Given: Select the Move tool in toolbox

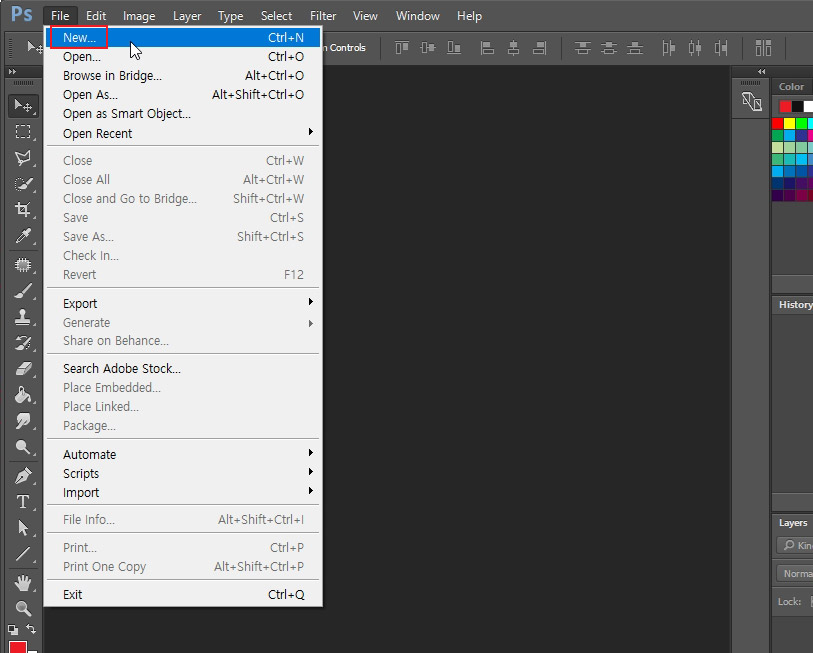Looking at the screenshot, I should click(23, 106).
